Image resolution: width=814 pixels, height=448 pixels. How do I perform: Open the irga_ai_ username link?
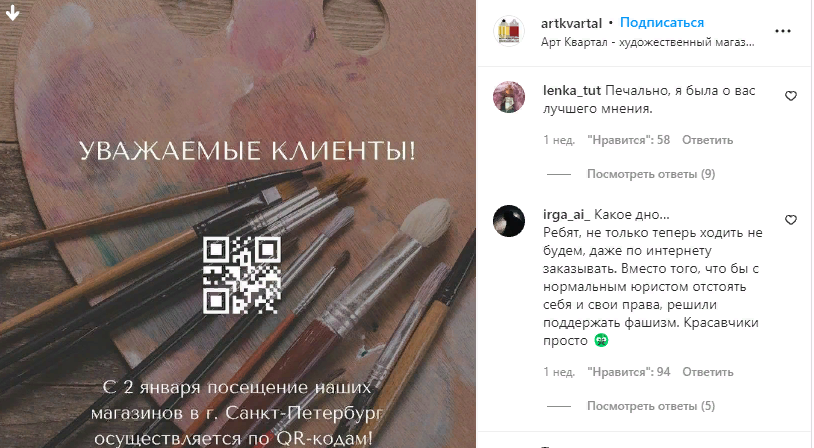pos(566,214)
